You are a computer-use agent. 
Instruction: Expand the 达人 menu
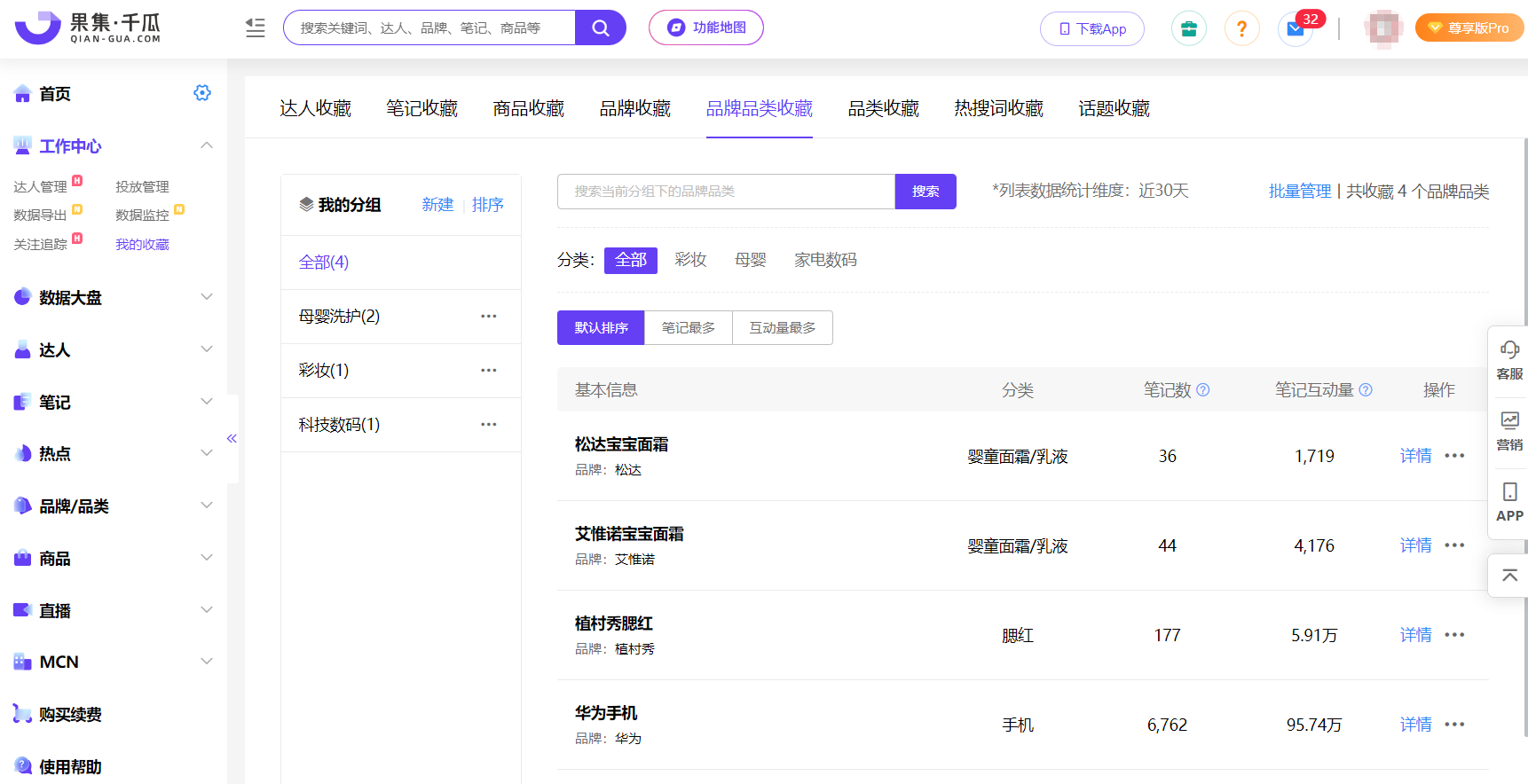pos(207,349)
